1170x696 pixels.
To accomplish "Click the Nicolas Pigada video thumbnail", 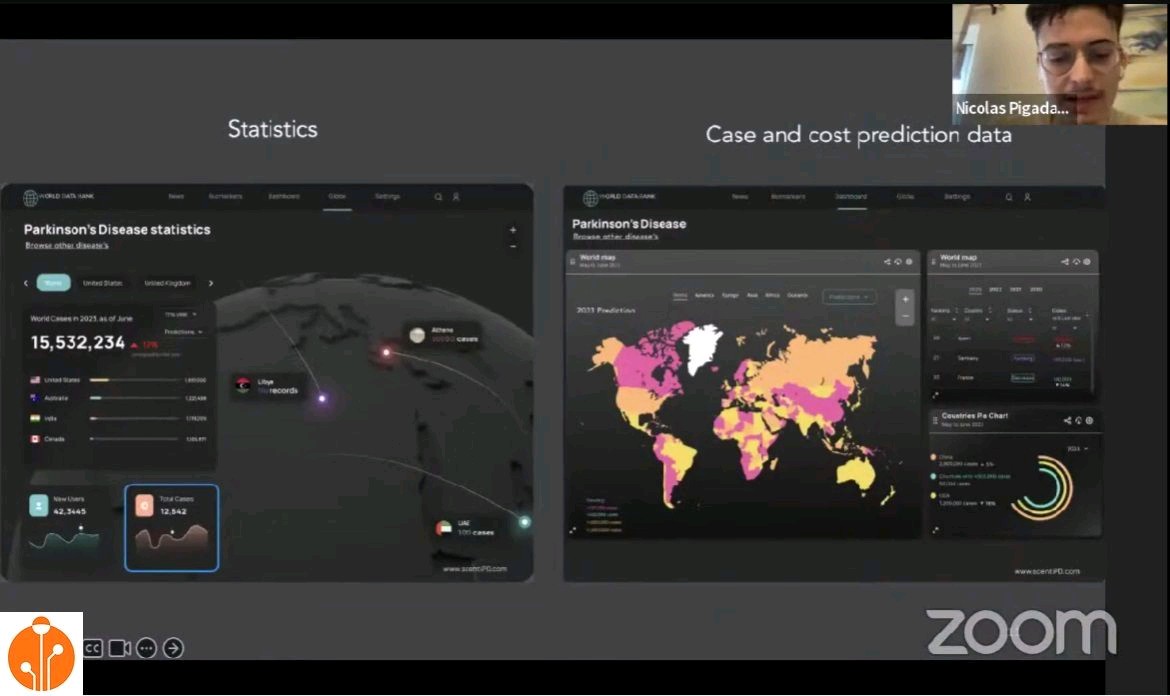I will point(1060,63).
